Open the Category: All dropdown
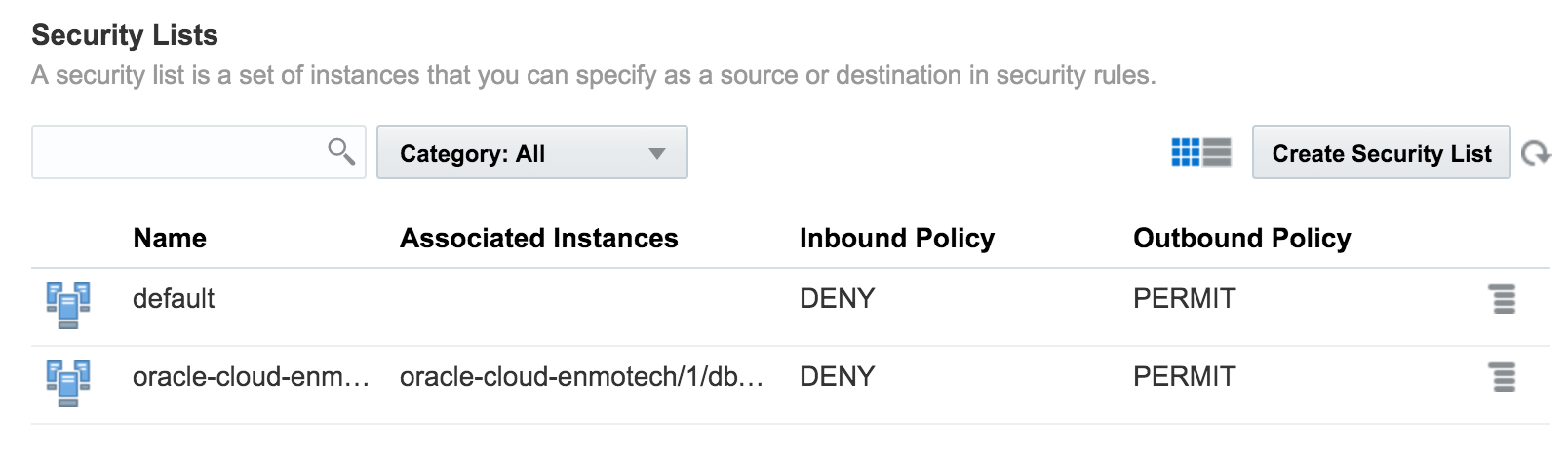Screen dimensions: 1568x452 [x=532, y=152]
